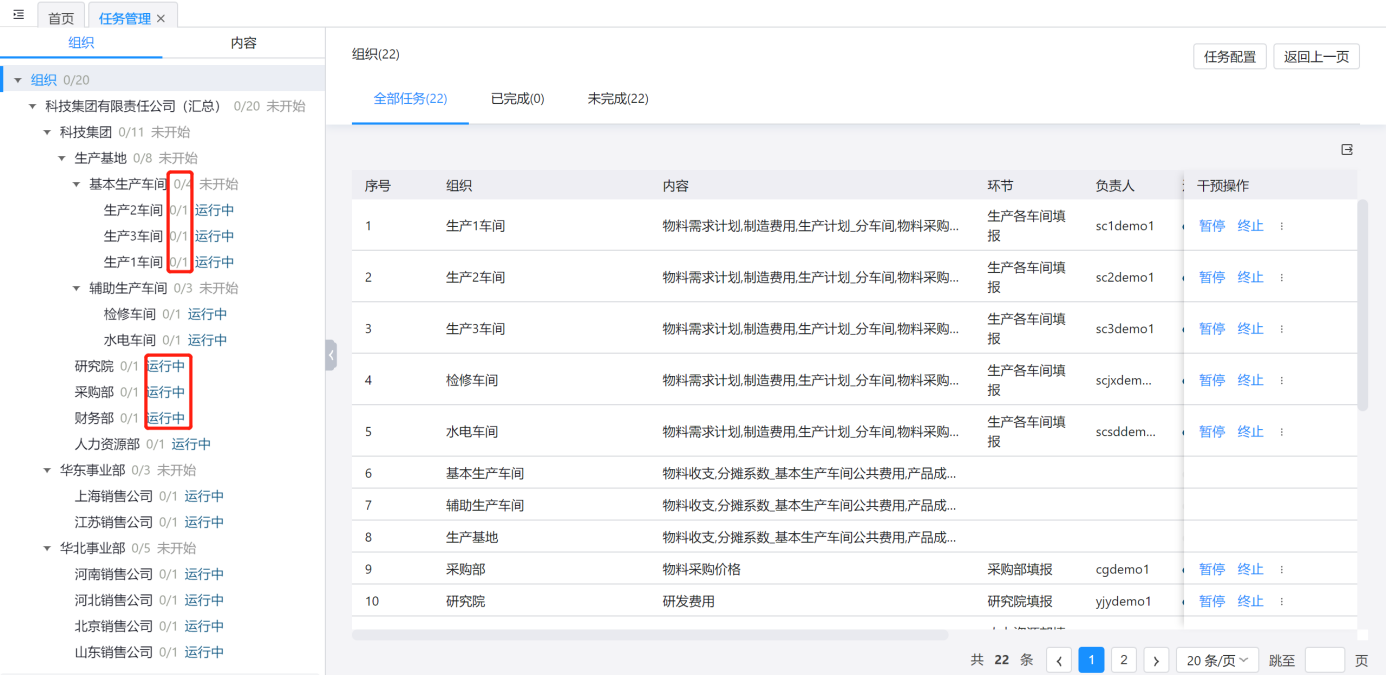Image resolution: width=1386 pixels, height=675 pixels.
Task: Collapse the 华东事业部 tree node
Action: pos(48,470)
